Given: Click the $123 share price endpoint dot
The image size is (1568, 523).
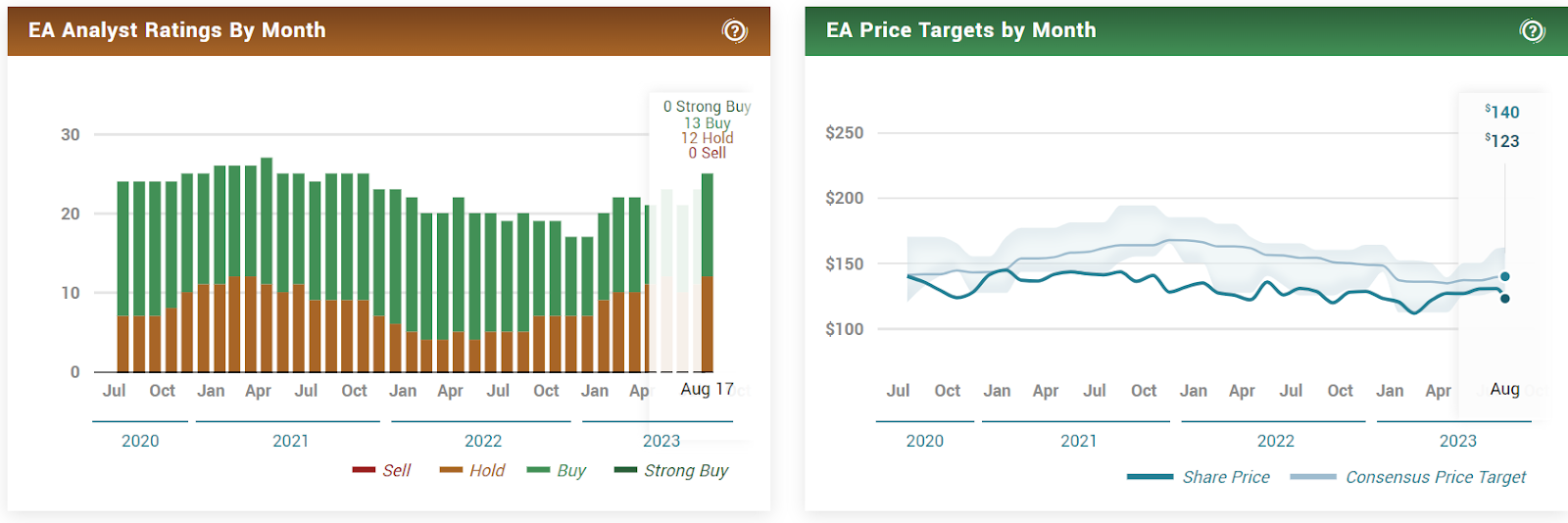Looking at the screenshot, I should [x=1505, y=299].
